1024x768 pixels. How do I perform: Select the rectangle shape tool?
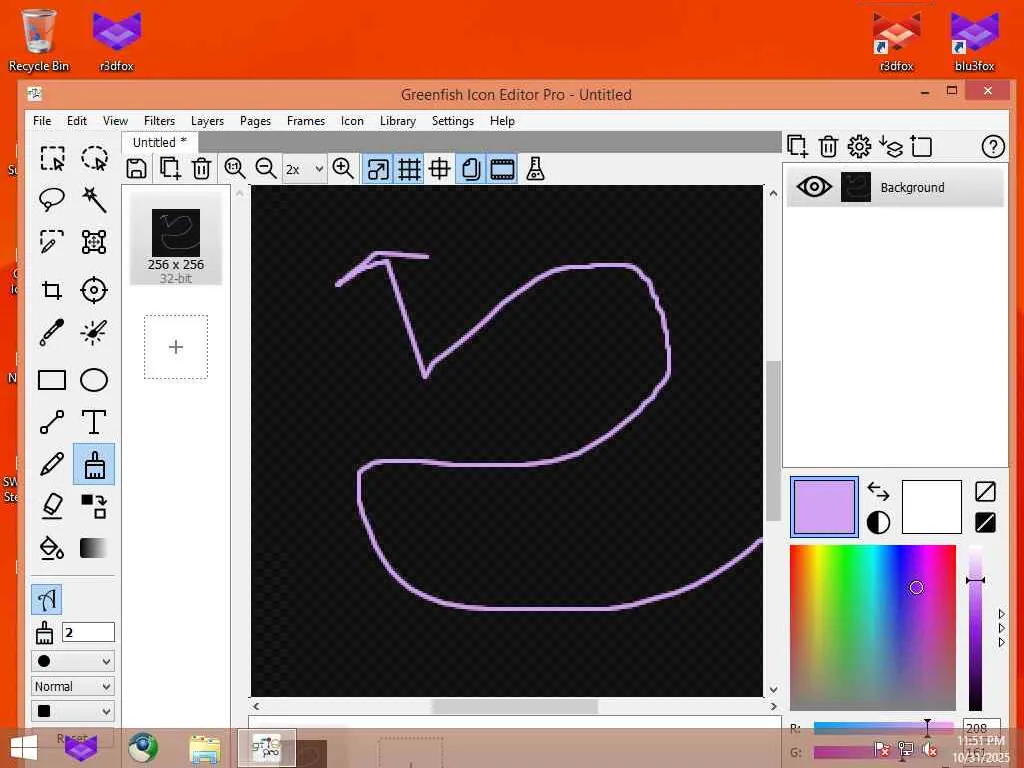52,380
